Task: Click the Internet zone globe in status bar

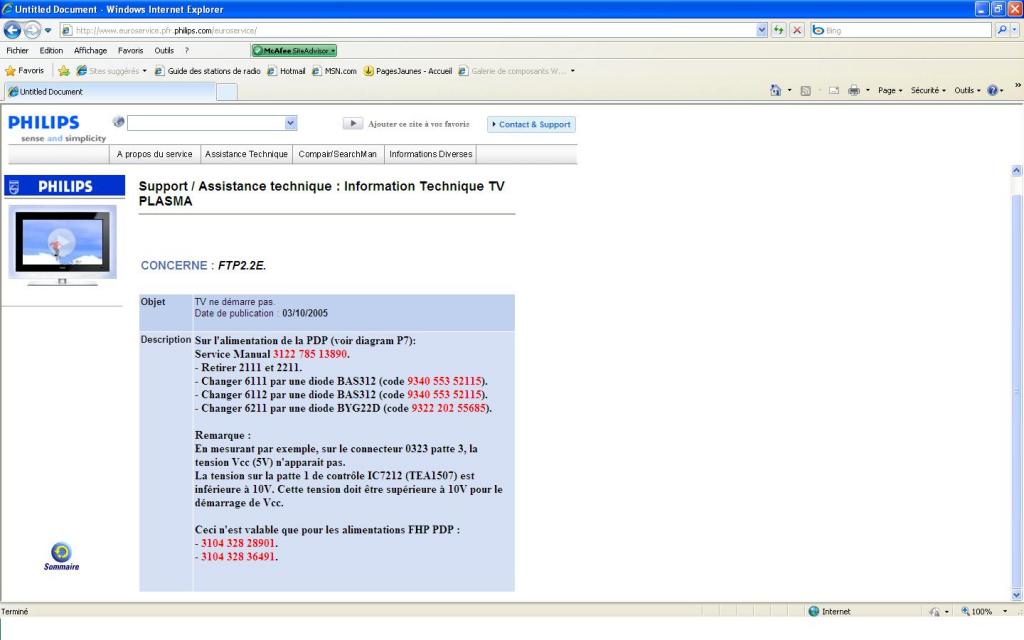Action: [814, 611]
